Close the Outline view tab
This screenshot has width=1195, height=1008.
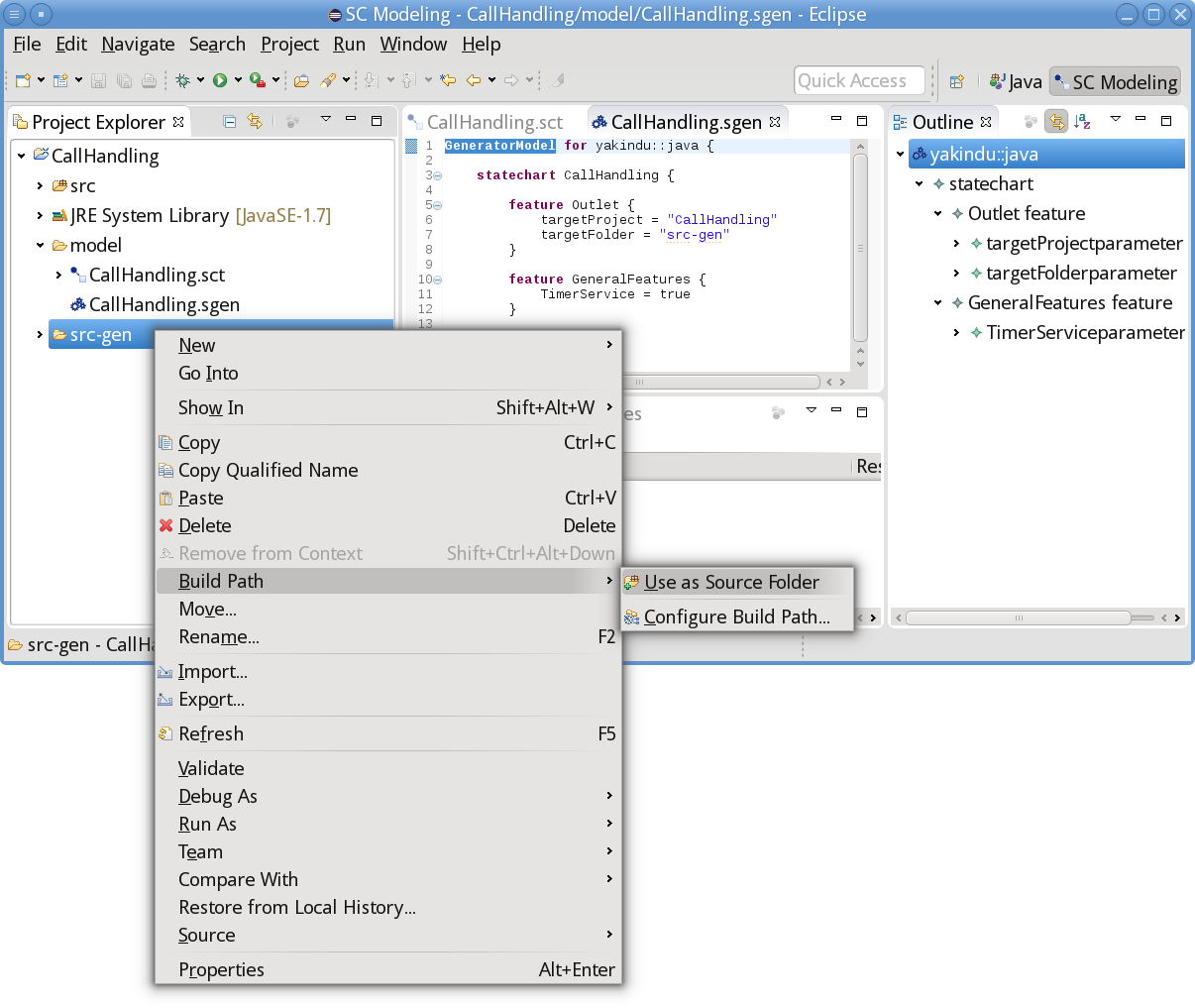986,122
